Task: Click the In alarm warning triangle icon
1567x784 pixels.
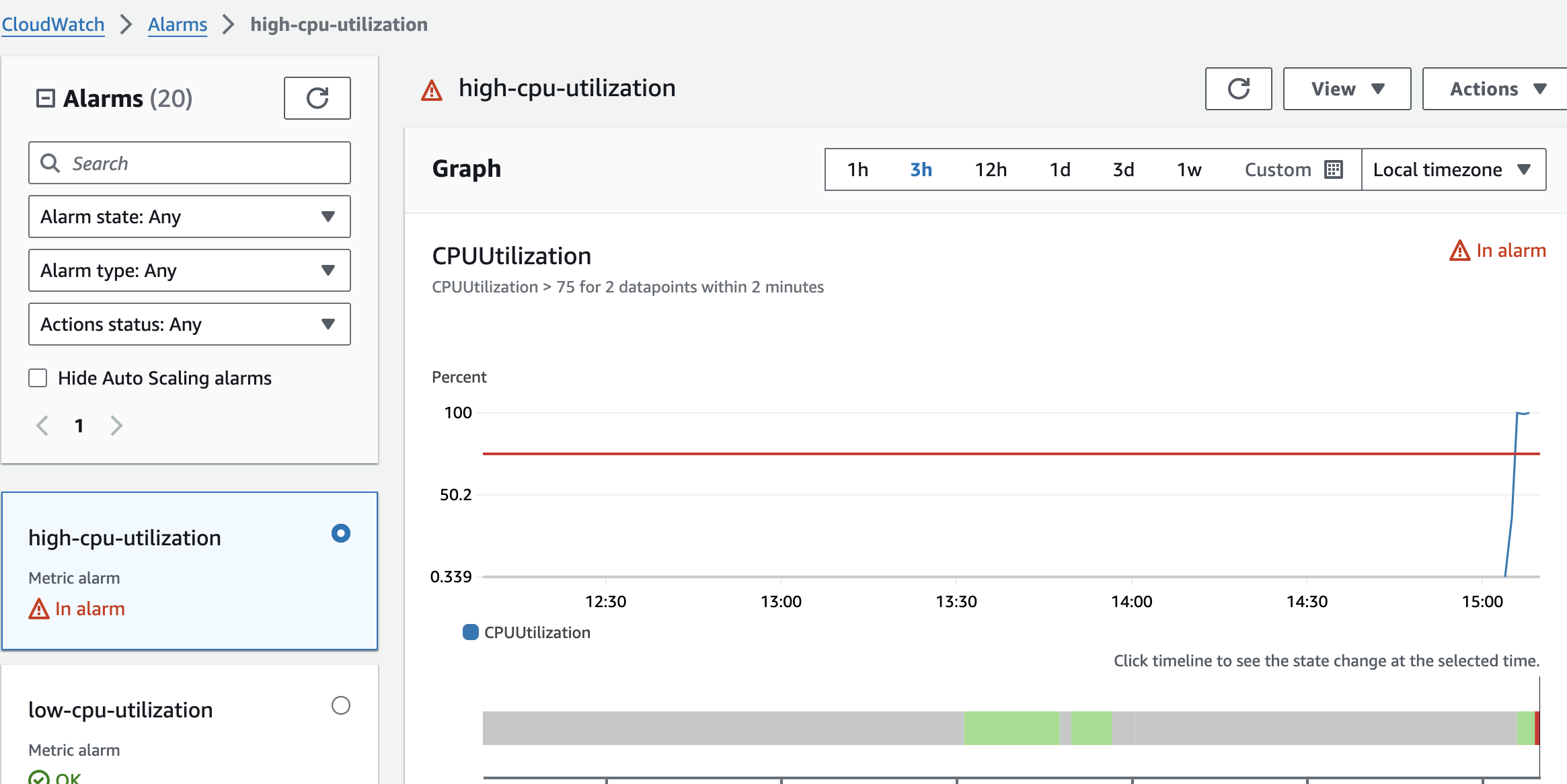Action: tap(1459, 251)
